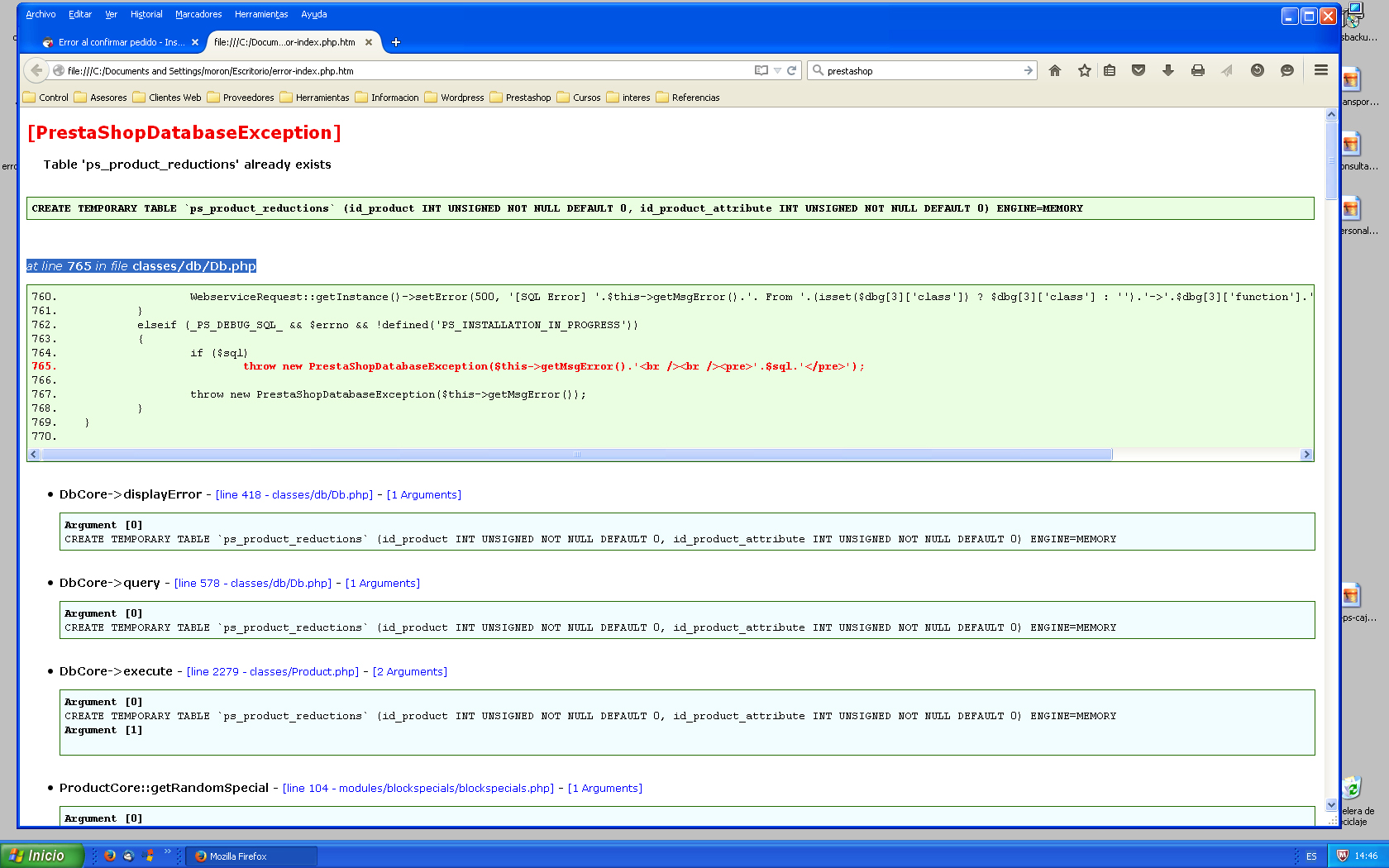Click the ES language indicator
Viewport: 1389px width, 868px height.
click(1311, 856)
